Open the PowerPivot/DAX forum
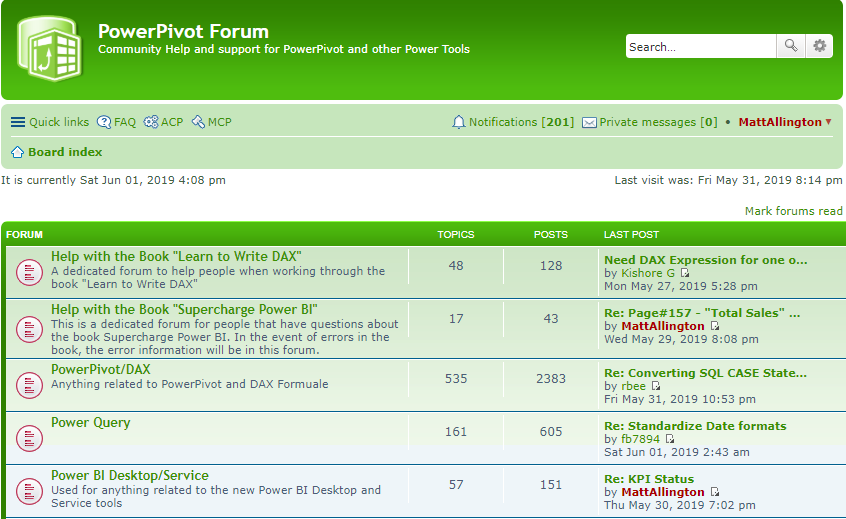 tap(100, 370)
